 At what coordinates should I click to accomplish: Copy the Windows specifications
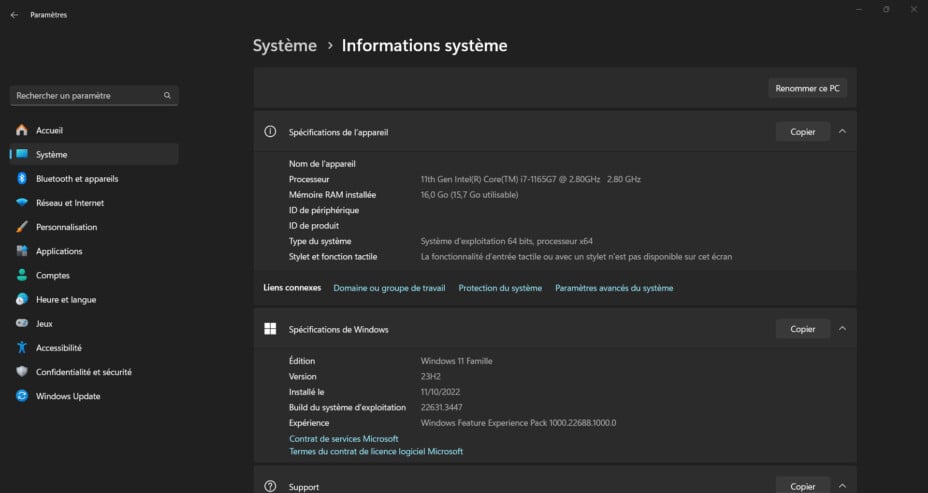pos(803,328)
